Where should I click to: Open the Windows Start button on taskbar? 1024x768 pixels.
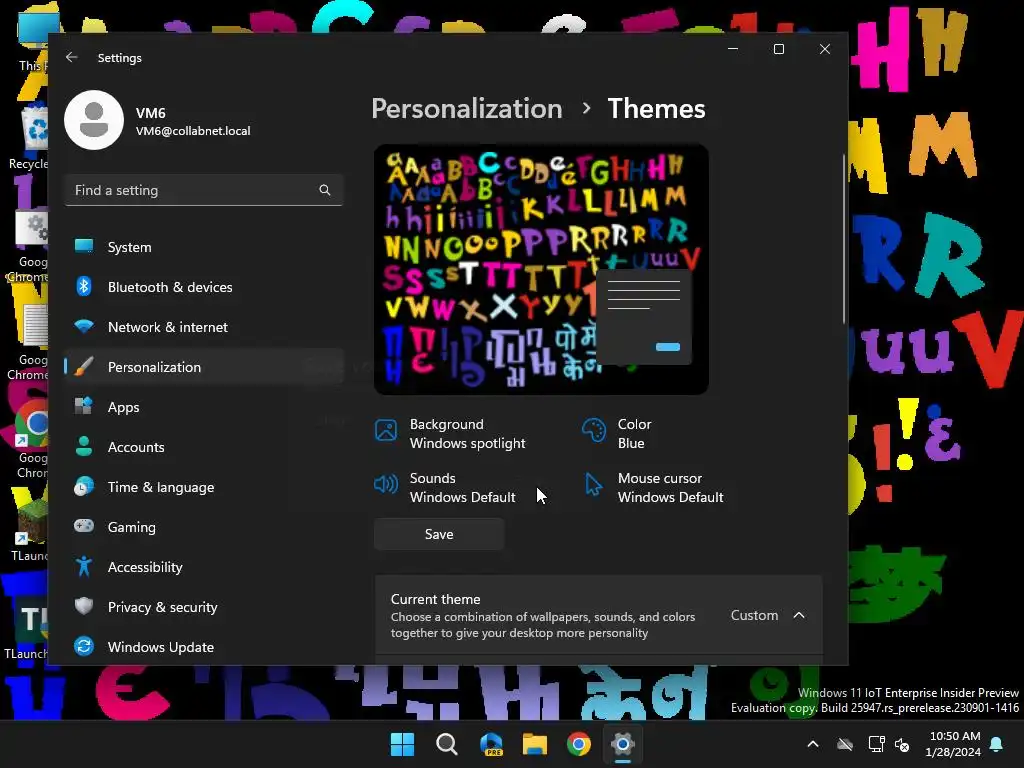coord(402,744)
